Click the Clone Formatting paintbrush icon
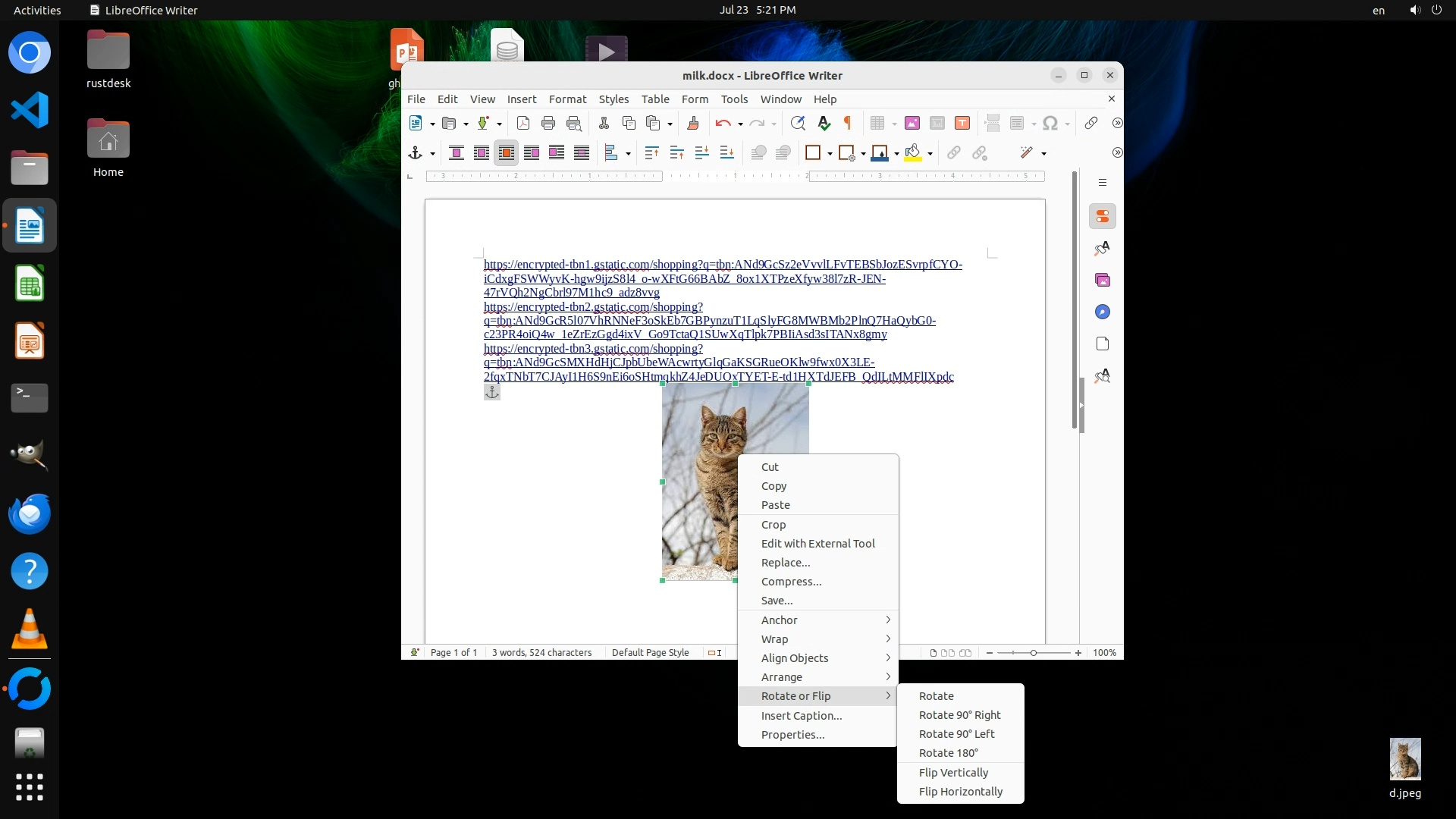This screenshot has height=819, width=1456. coord(692,123)
